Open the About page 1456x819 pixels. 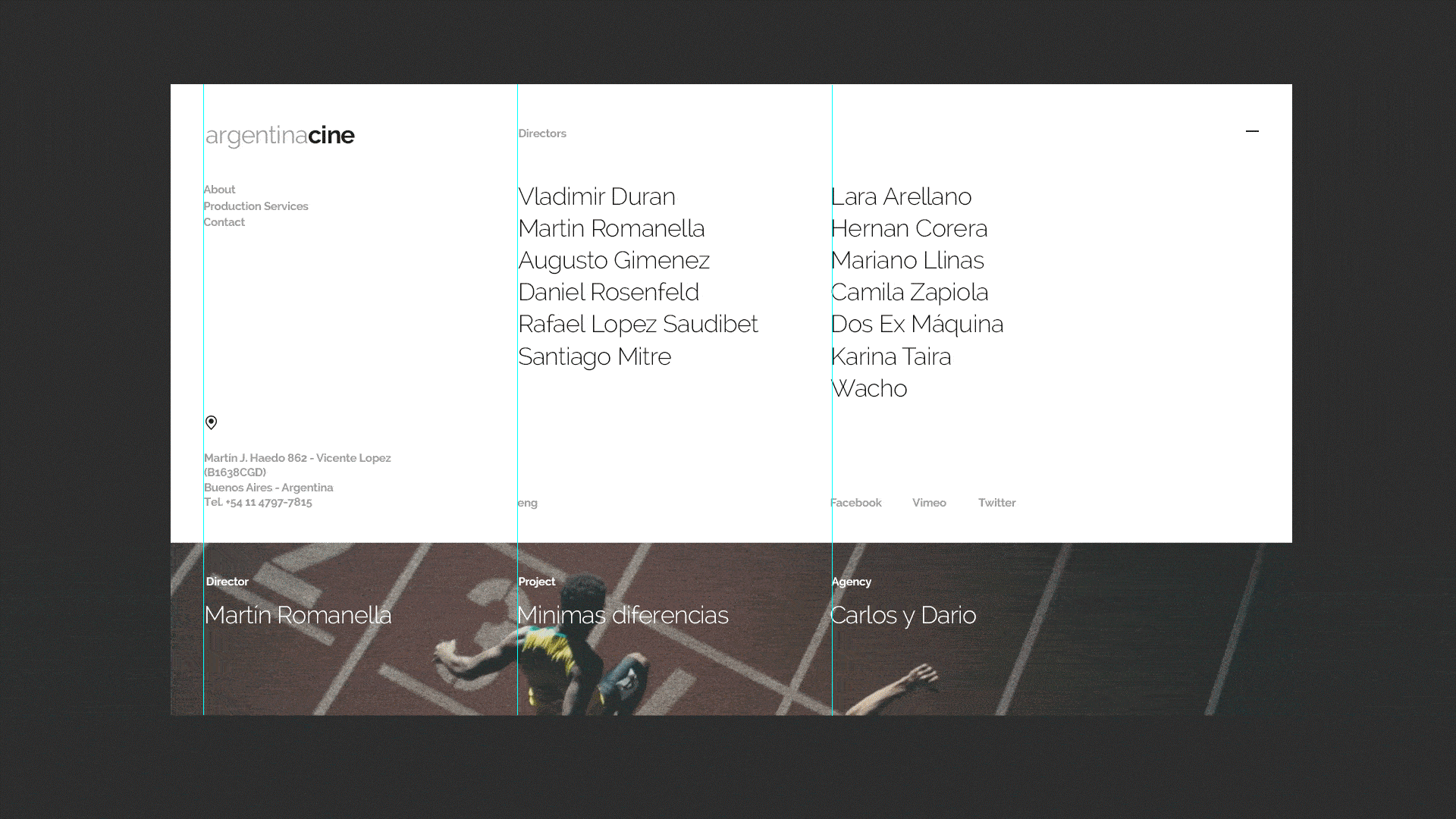click(219, 190)
